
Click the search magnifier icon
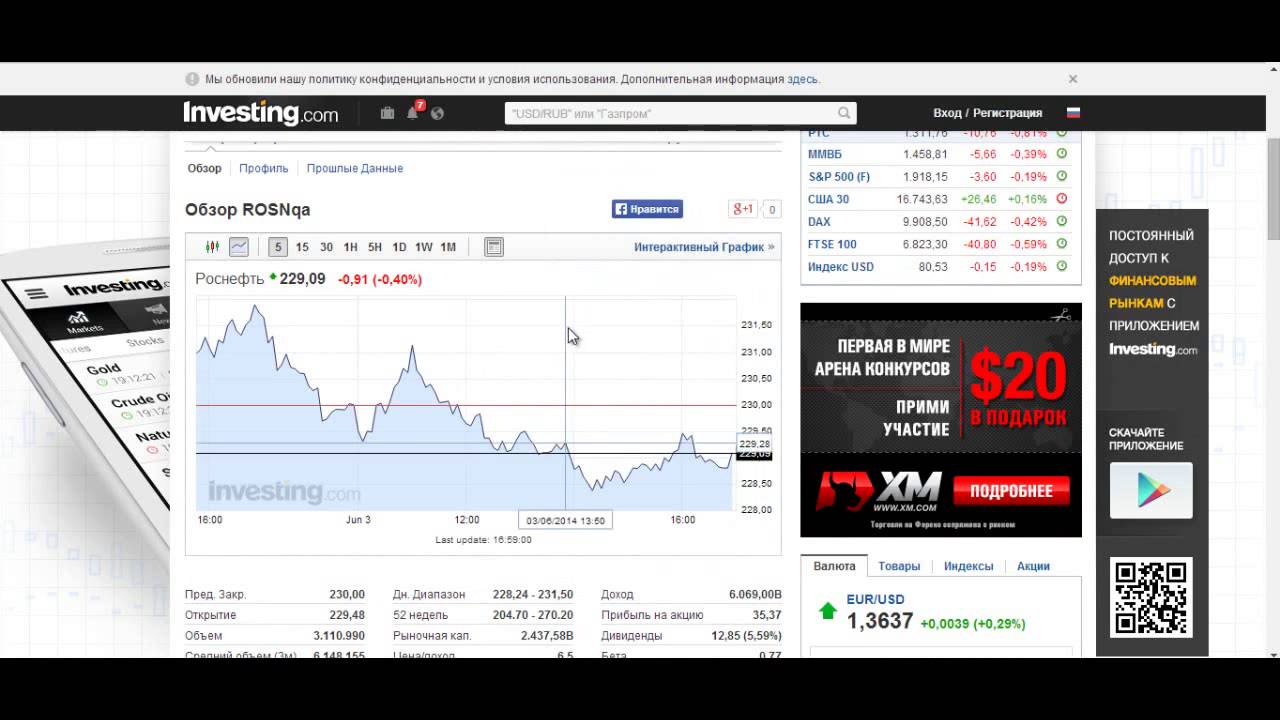point(844,113)
